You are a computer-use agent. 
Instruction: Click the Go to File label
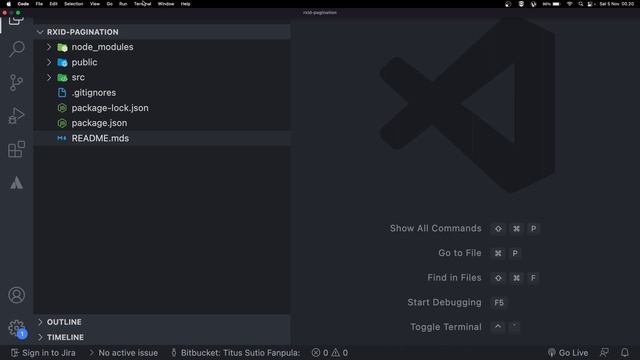click(x=460, y=253)
